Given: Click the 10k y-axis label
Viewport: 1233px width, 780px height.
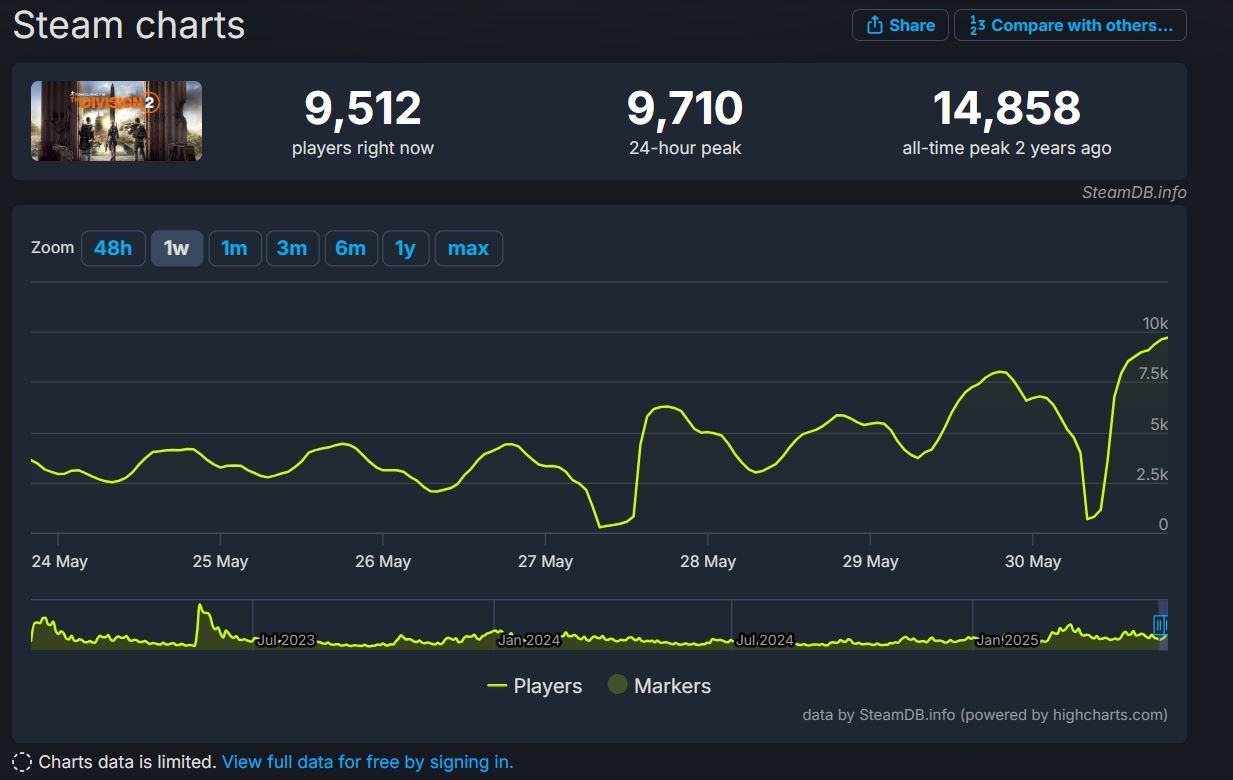Looking at the screenshot, I should tap(1155, 324).
